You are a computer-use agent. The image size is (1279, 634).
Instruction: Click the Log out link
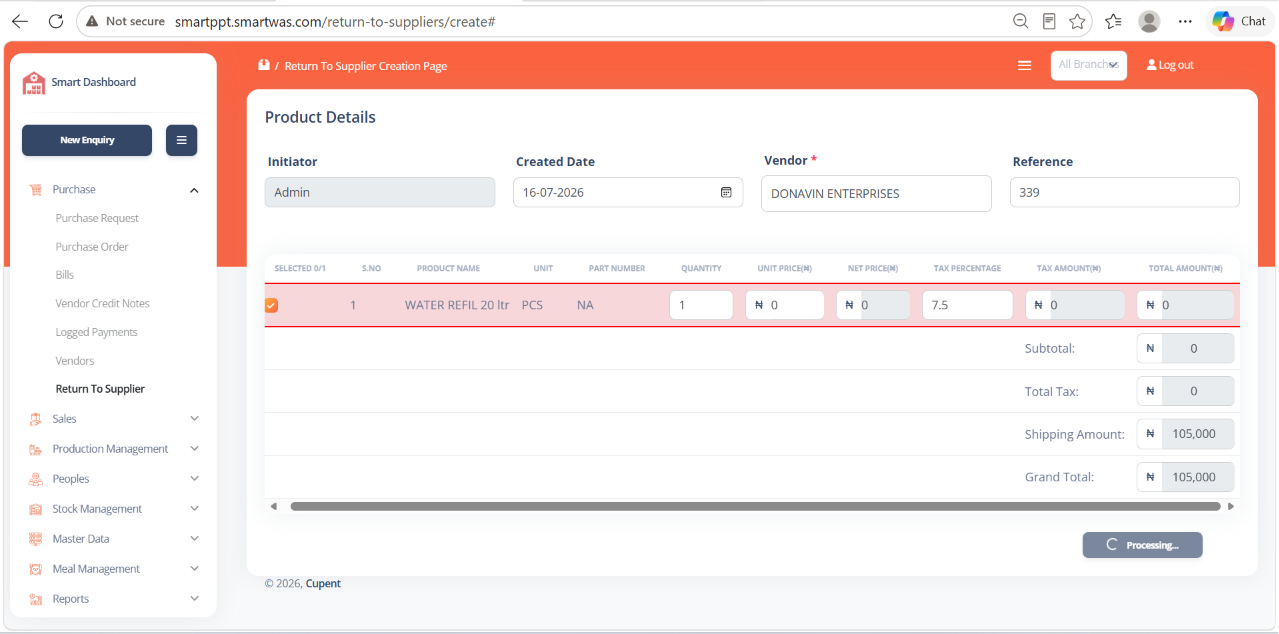click(1176, 65)
